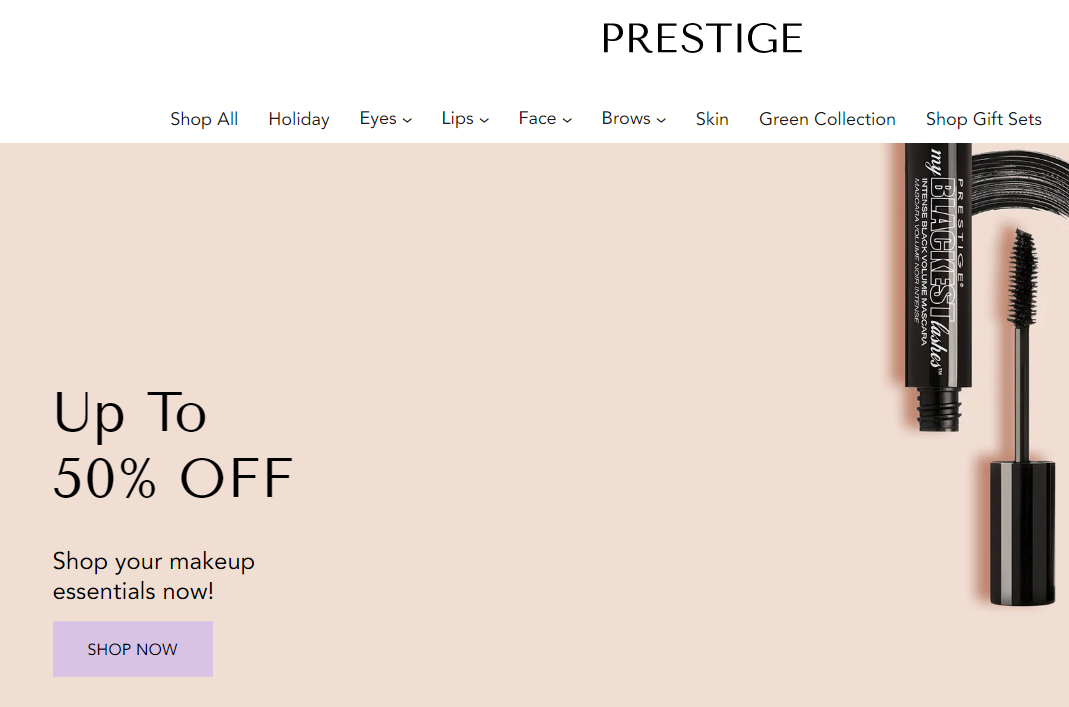Click the 'Shop your makeup essentials now!' text
Viewport: 1069px width, 707px height.
coord(154,576)
